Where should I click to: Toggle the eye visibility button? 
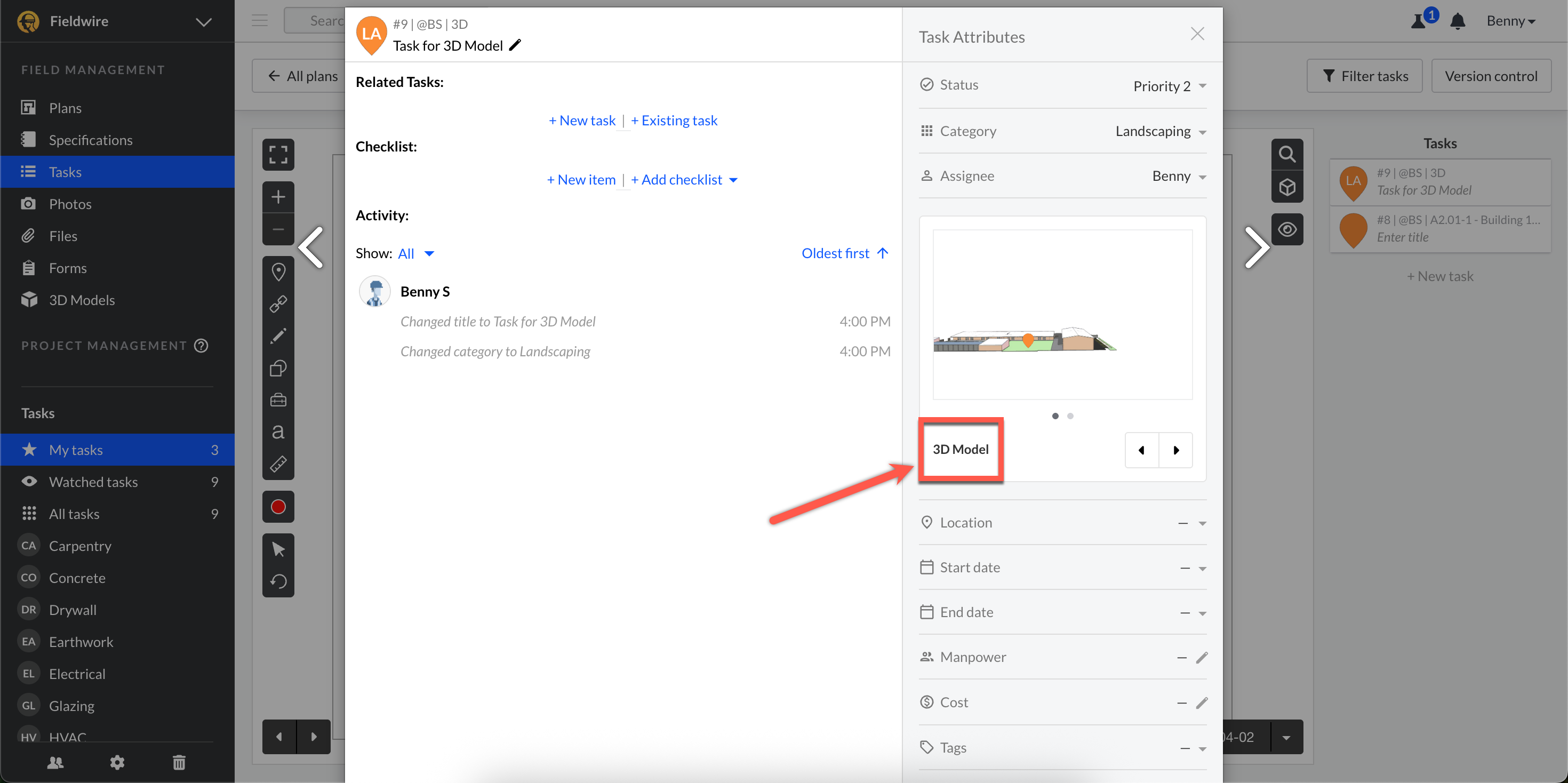[1287, 229]
